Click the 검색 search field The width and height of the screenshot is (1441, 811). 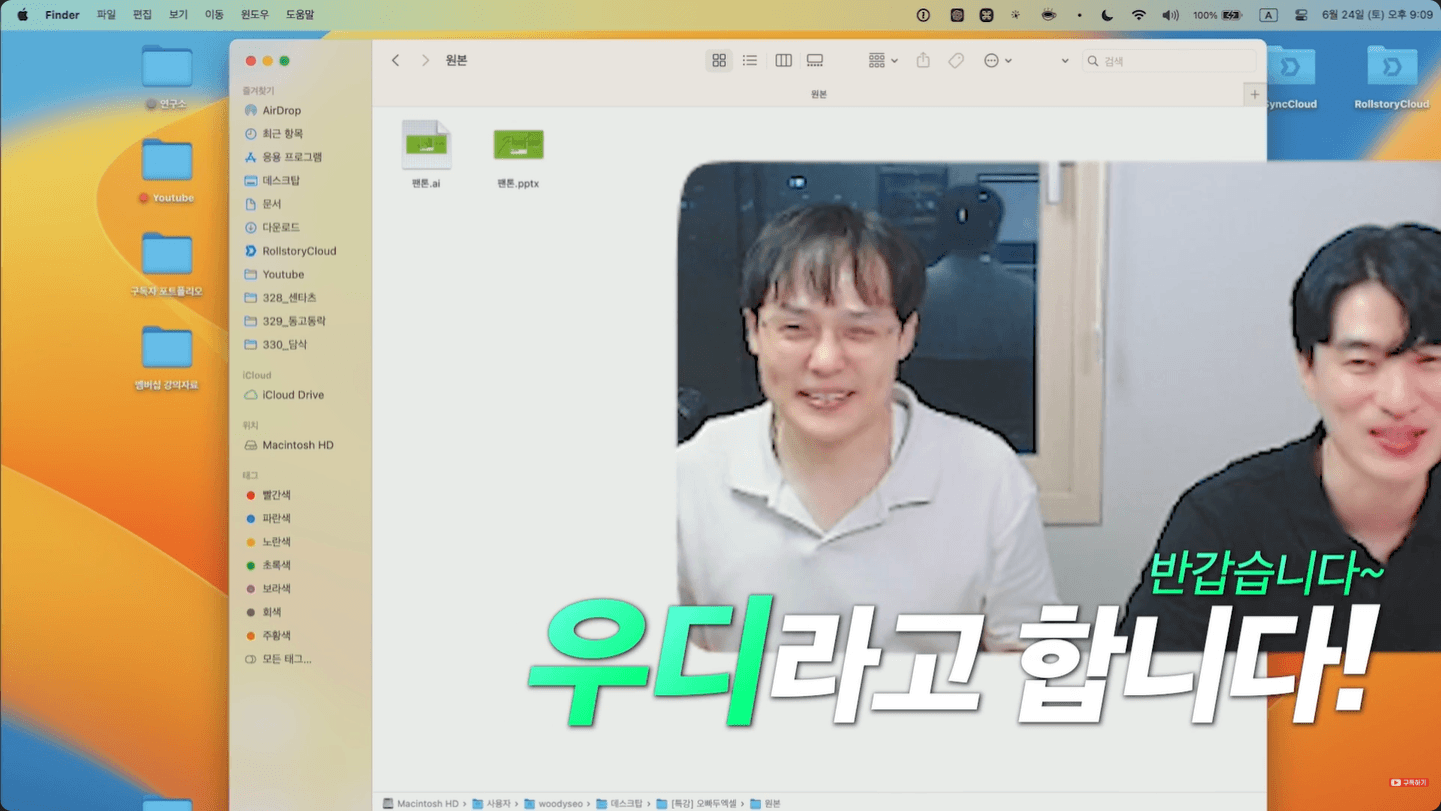coord(1169,61)
